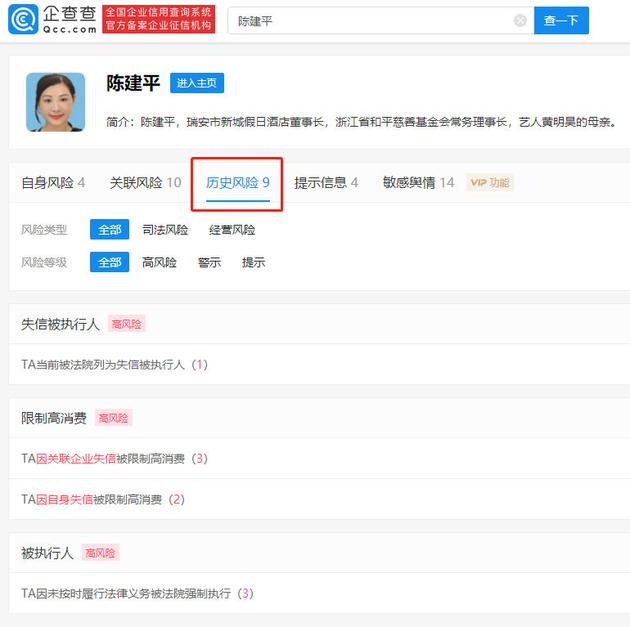Screen dimensions: 630x627
Task: Click 进入主页 button
Action: click(x=197, y=84)
